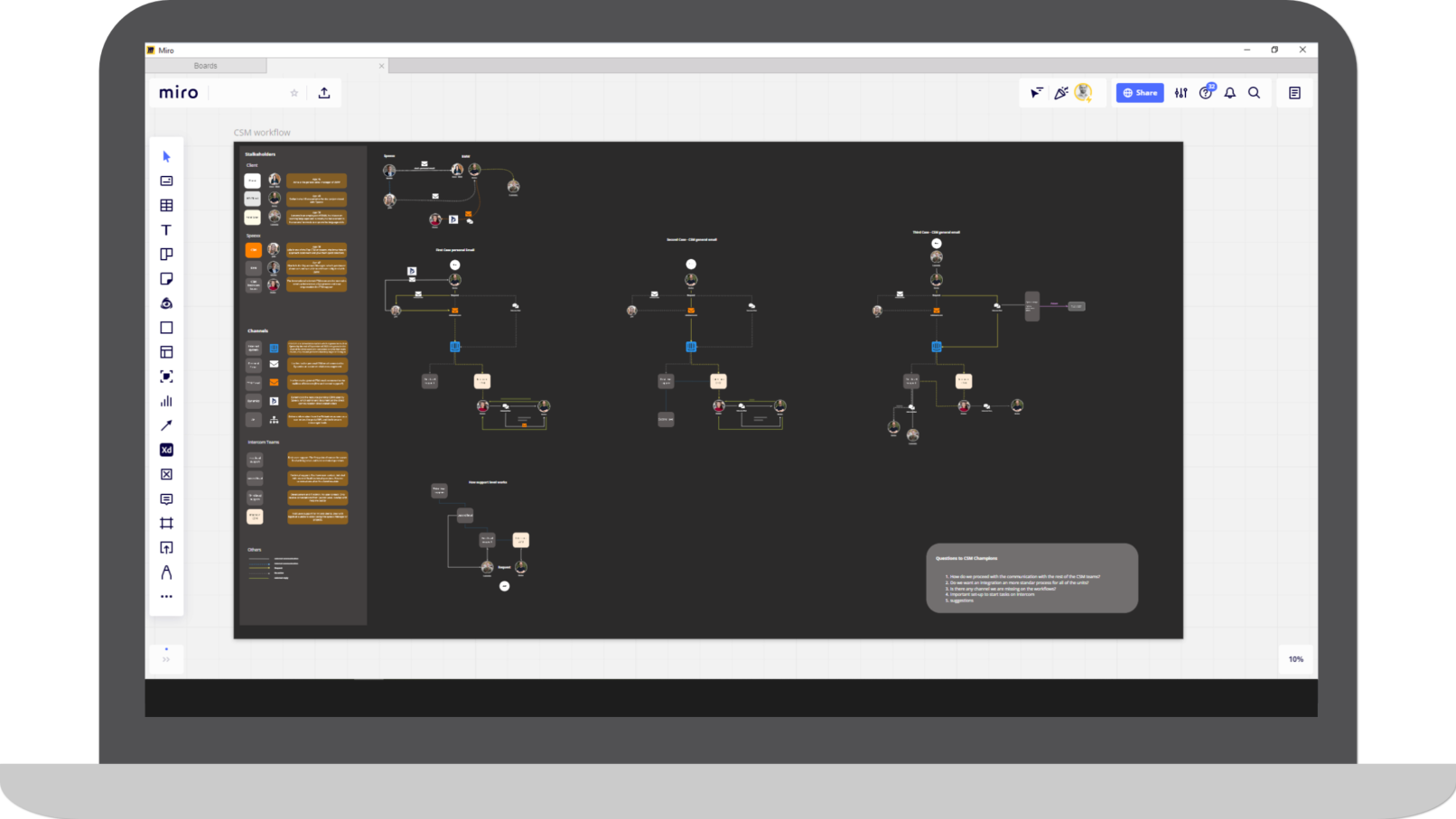Select the comment tool
1456x819 pixels.
pos(166,498)
